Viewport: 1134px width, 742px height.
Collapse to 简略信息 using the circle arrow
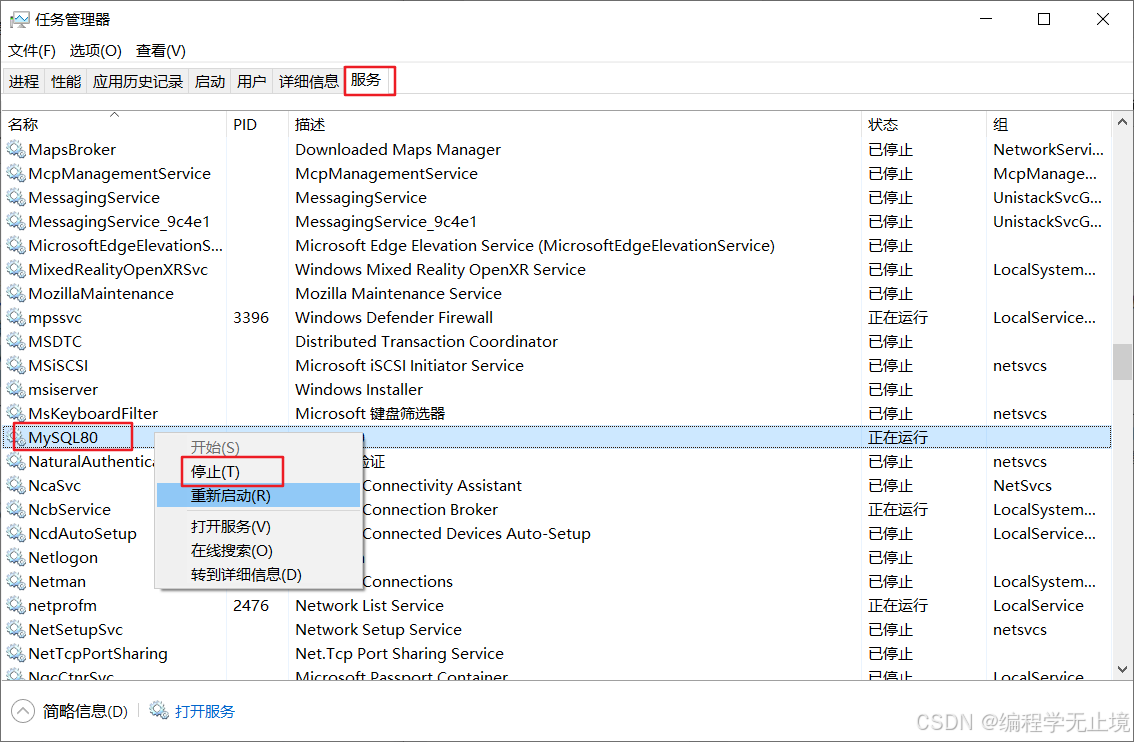click(22, 711)
